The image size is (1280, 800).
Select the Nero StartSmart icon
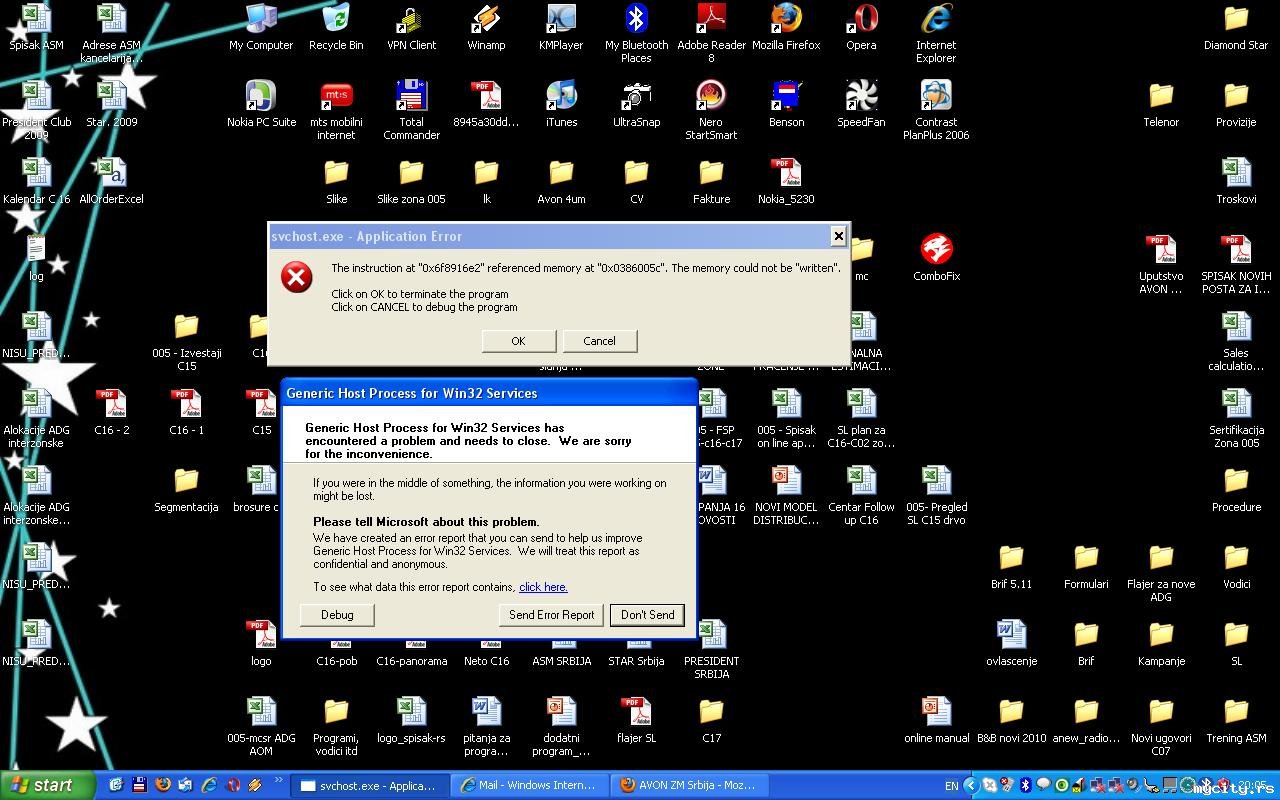[x=711, y=110]
